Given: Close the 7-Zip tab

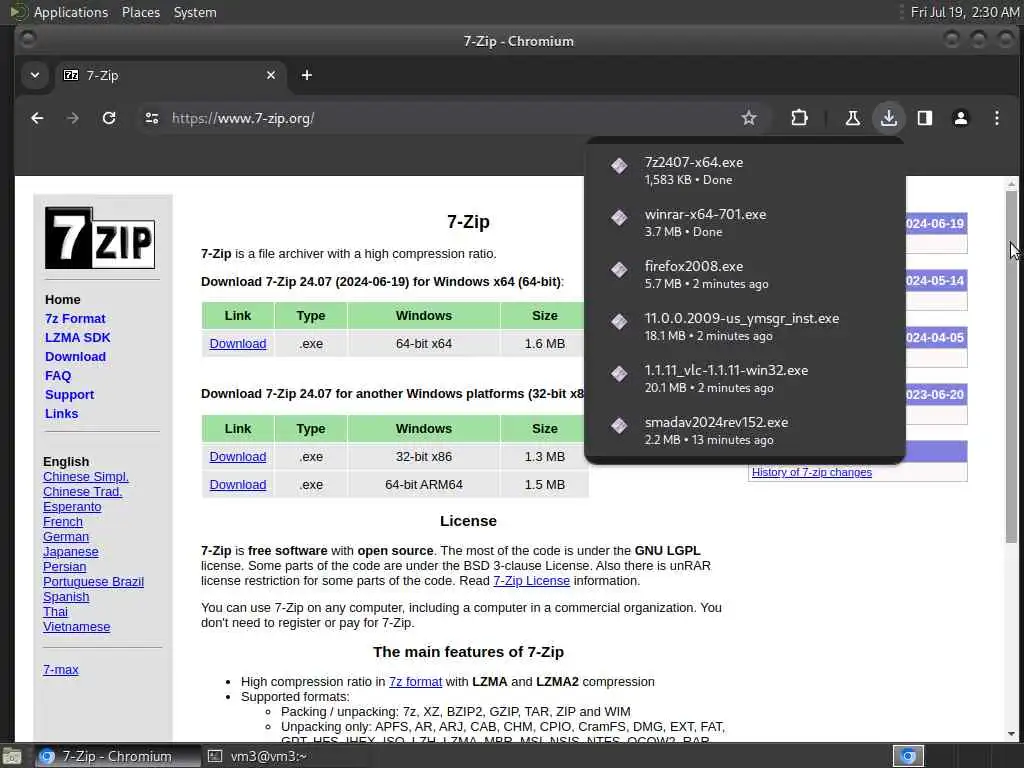Looking at the screenshot, I should click(x=271, y=75).
